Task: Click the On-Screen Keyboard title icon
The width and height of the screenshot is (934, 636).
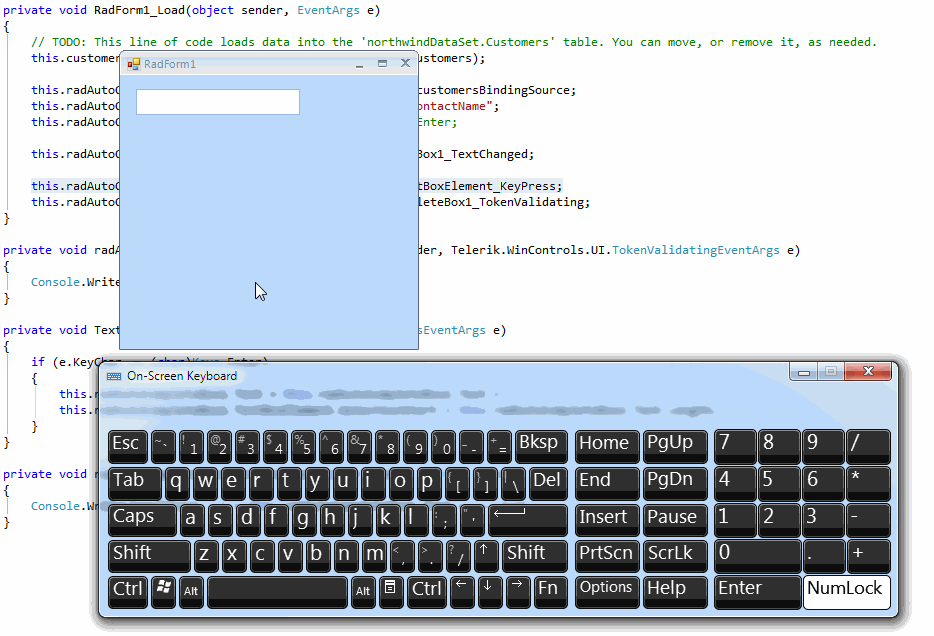Action: 114,376
